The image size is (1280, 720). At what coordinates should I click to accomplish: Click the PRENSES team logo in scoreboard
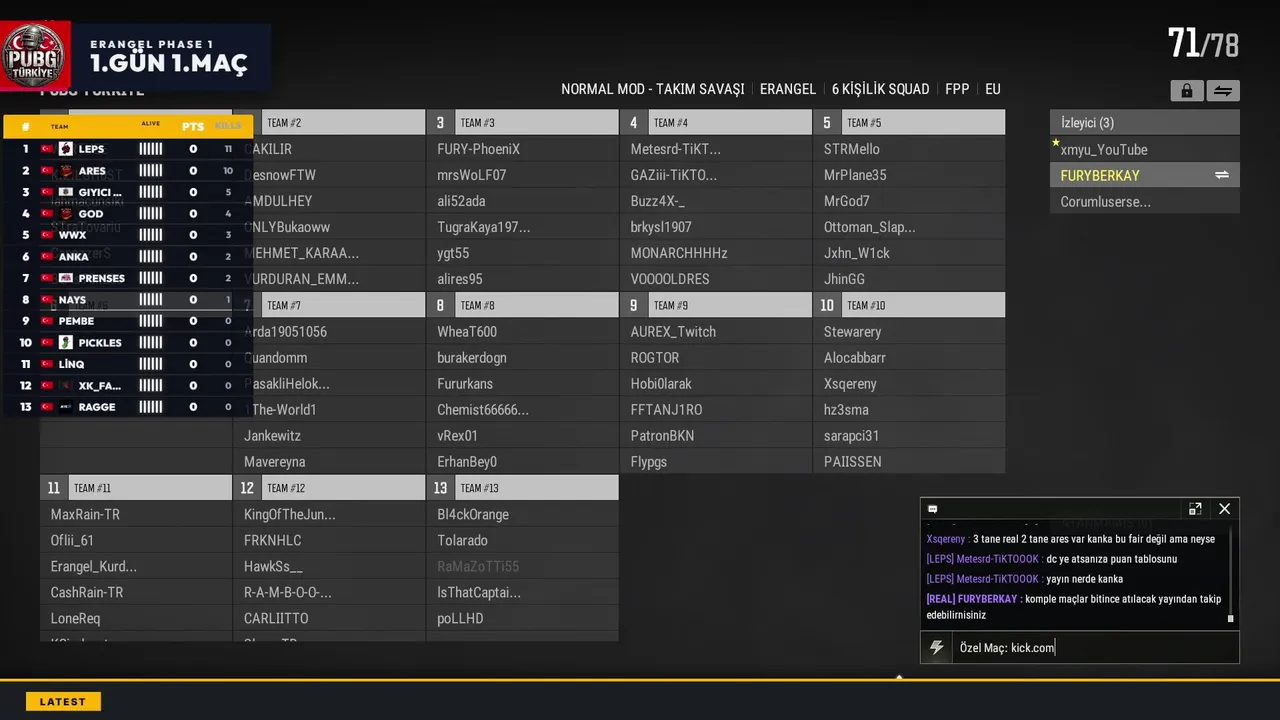point(65,278)
